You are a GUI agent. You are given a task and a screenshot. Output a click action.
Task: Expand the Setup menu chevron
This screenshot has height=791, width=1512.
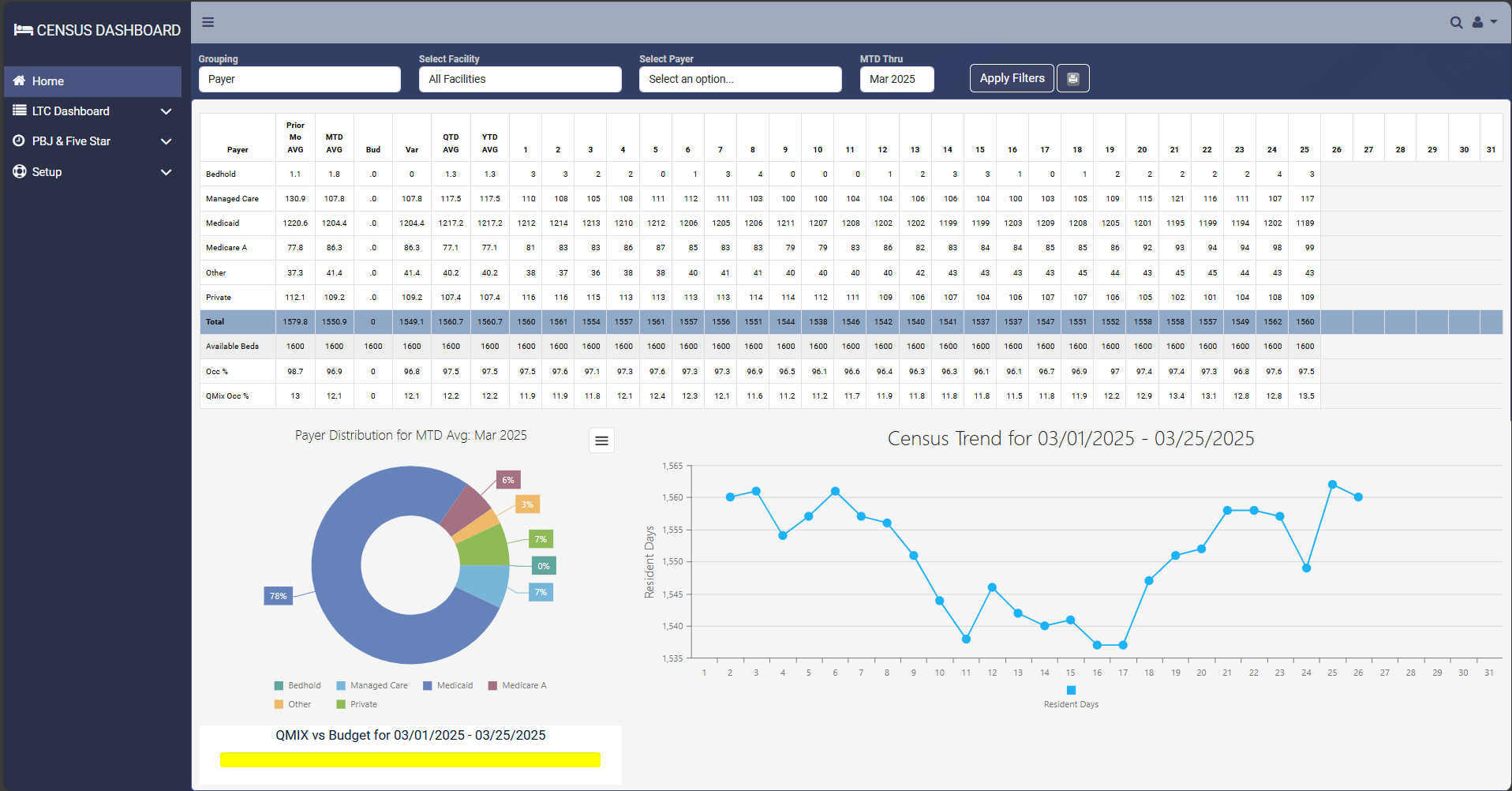click(x=166, y=172)
